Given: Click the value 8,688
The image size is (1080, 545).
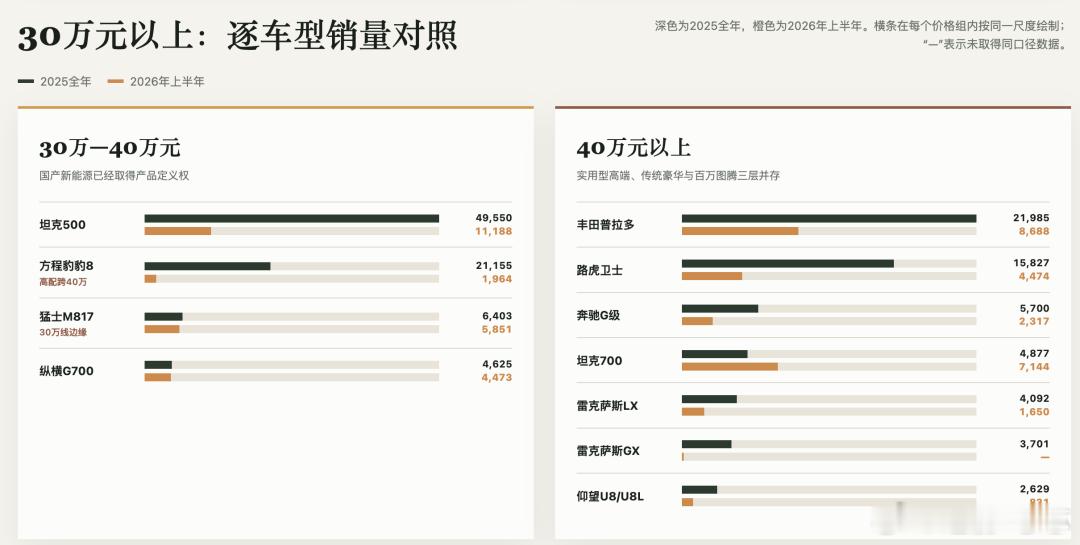Looking at the screenshot, I should click(1034, 232).
